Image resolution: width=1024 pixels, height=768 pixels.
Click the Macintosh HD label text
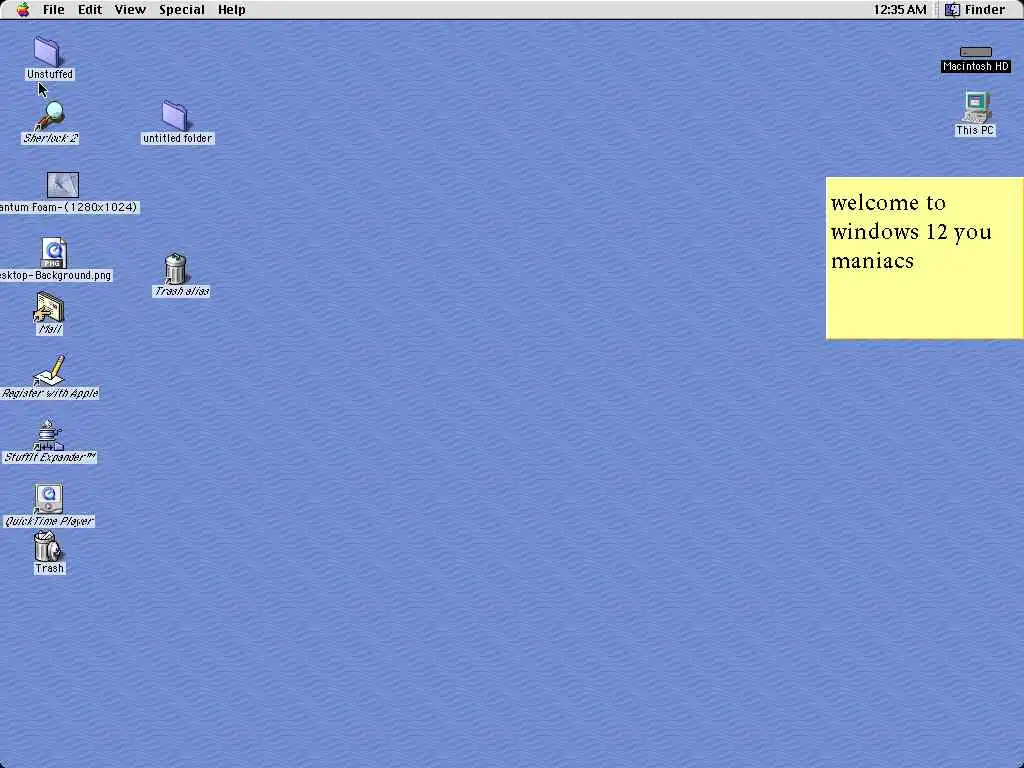[x=976, y=67]
